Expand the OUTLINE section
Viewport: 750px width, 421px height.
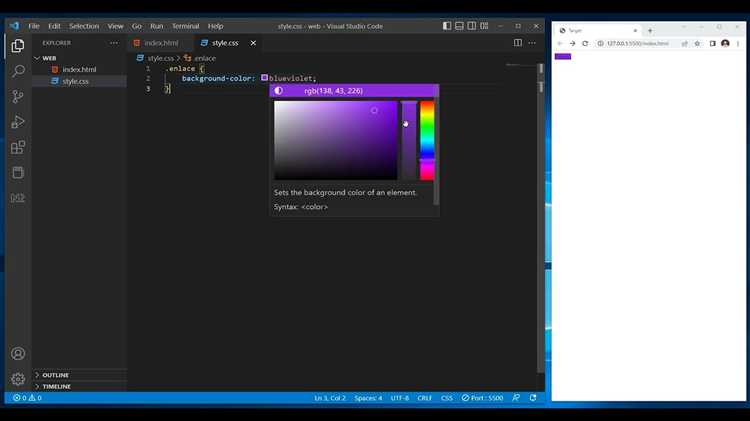[x=55, y=375]
